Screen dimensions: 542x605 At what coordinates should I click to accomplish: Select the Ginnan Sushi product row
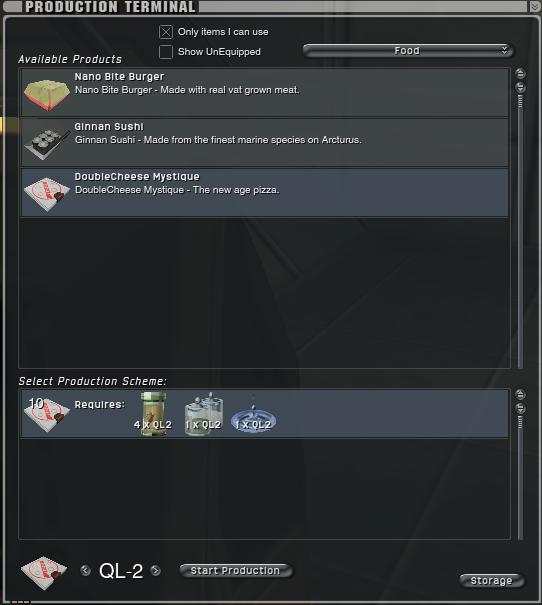265,142
